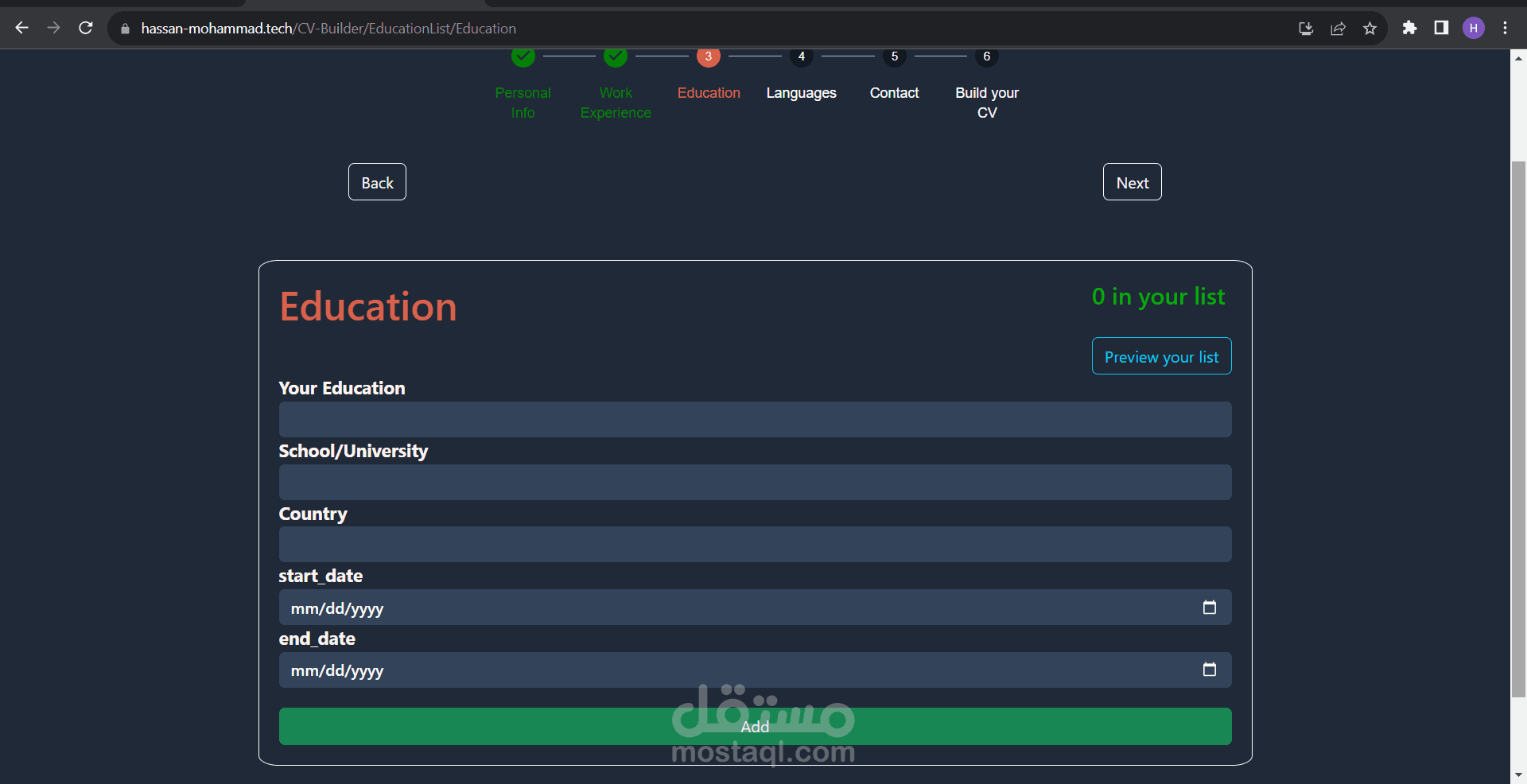
Task: Click the download icon in the address bar
Action: pos(1306,28)
